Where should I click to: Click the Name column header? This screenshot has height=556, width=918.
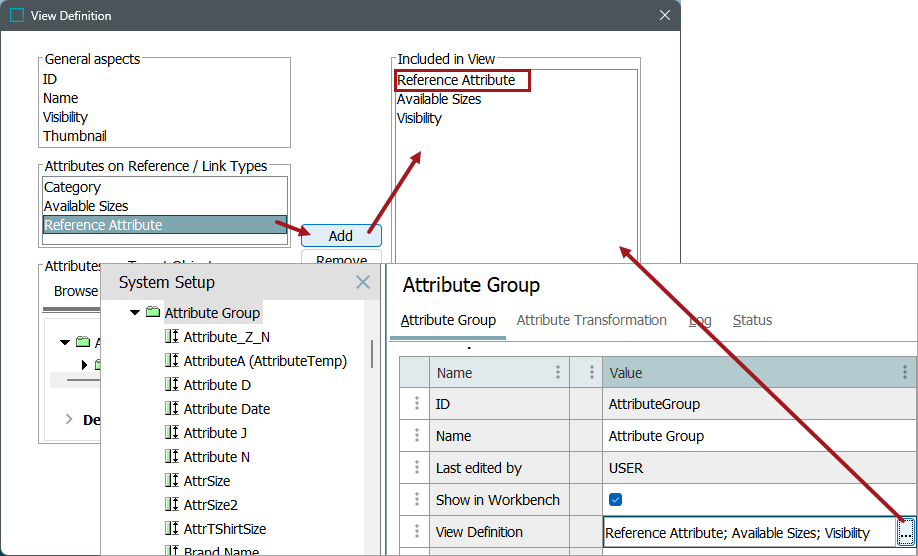point(499,372)
